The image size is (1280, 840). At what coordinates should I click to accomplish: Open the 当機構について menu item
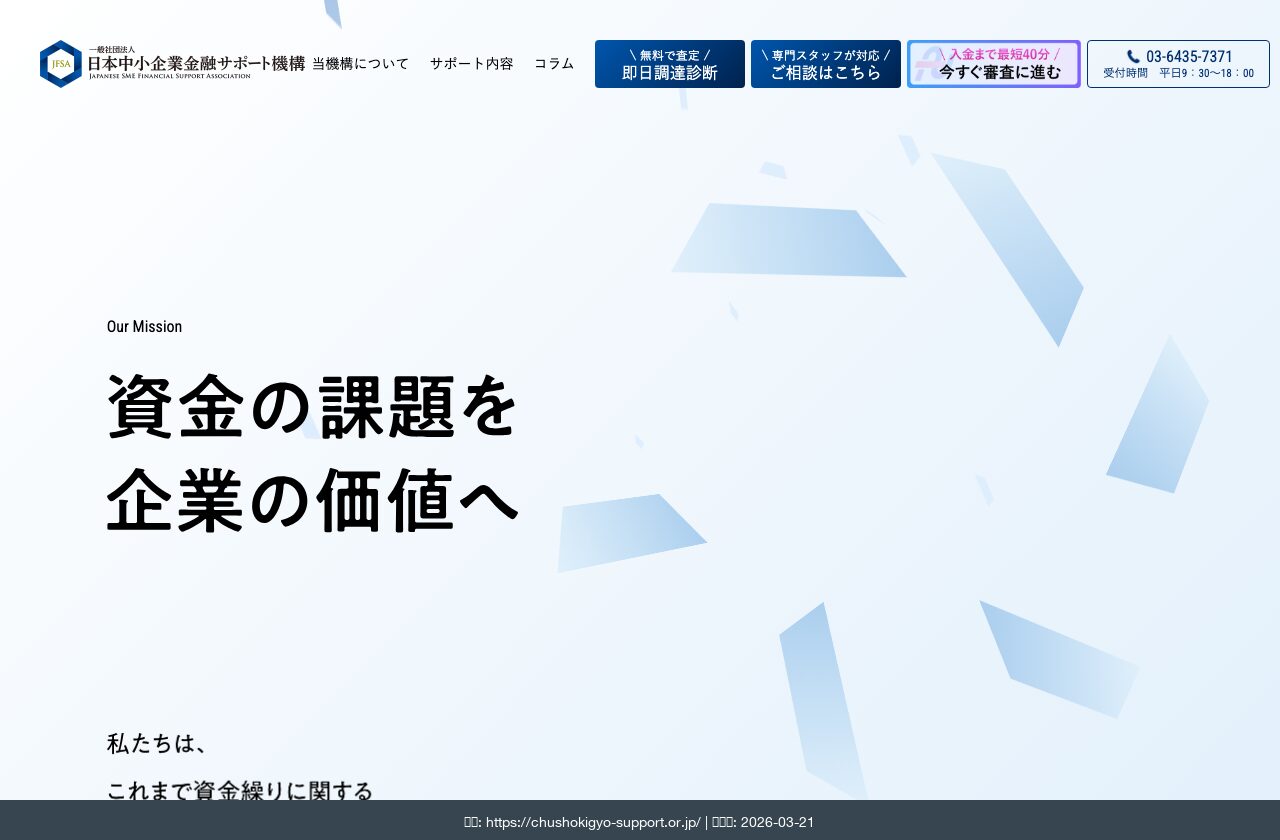point(361,63)
